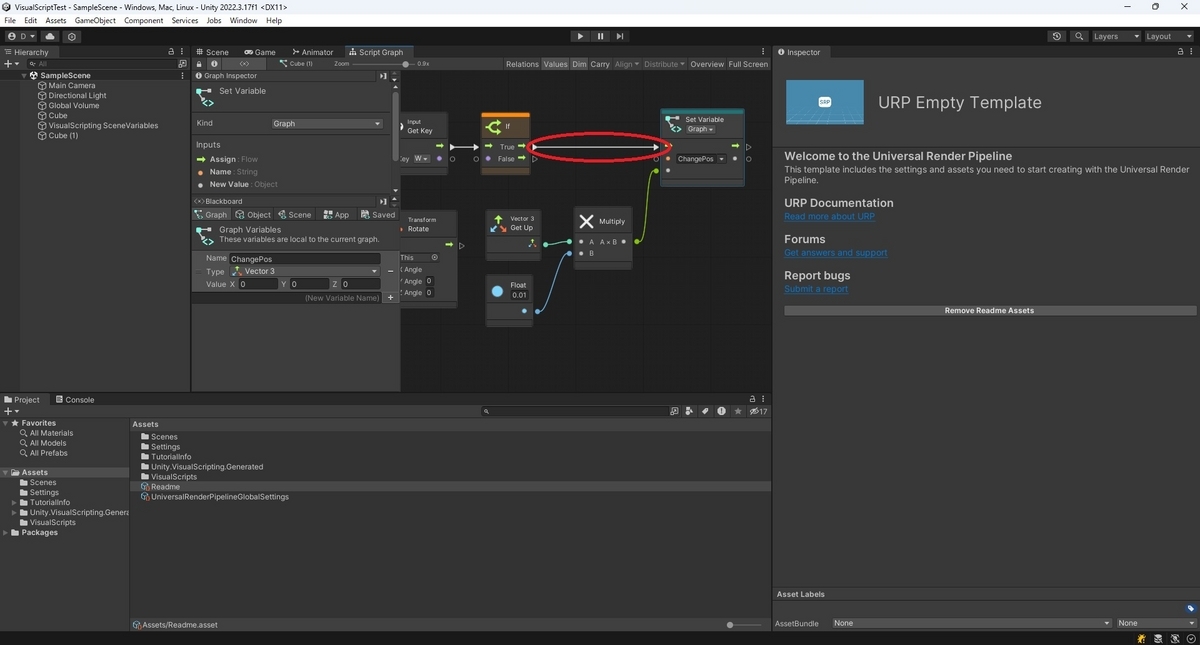
Task: Open the global search magnifier icon
Action: click(1080, 36)
